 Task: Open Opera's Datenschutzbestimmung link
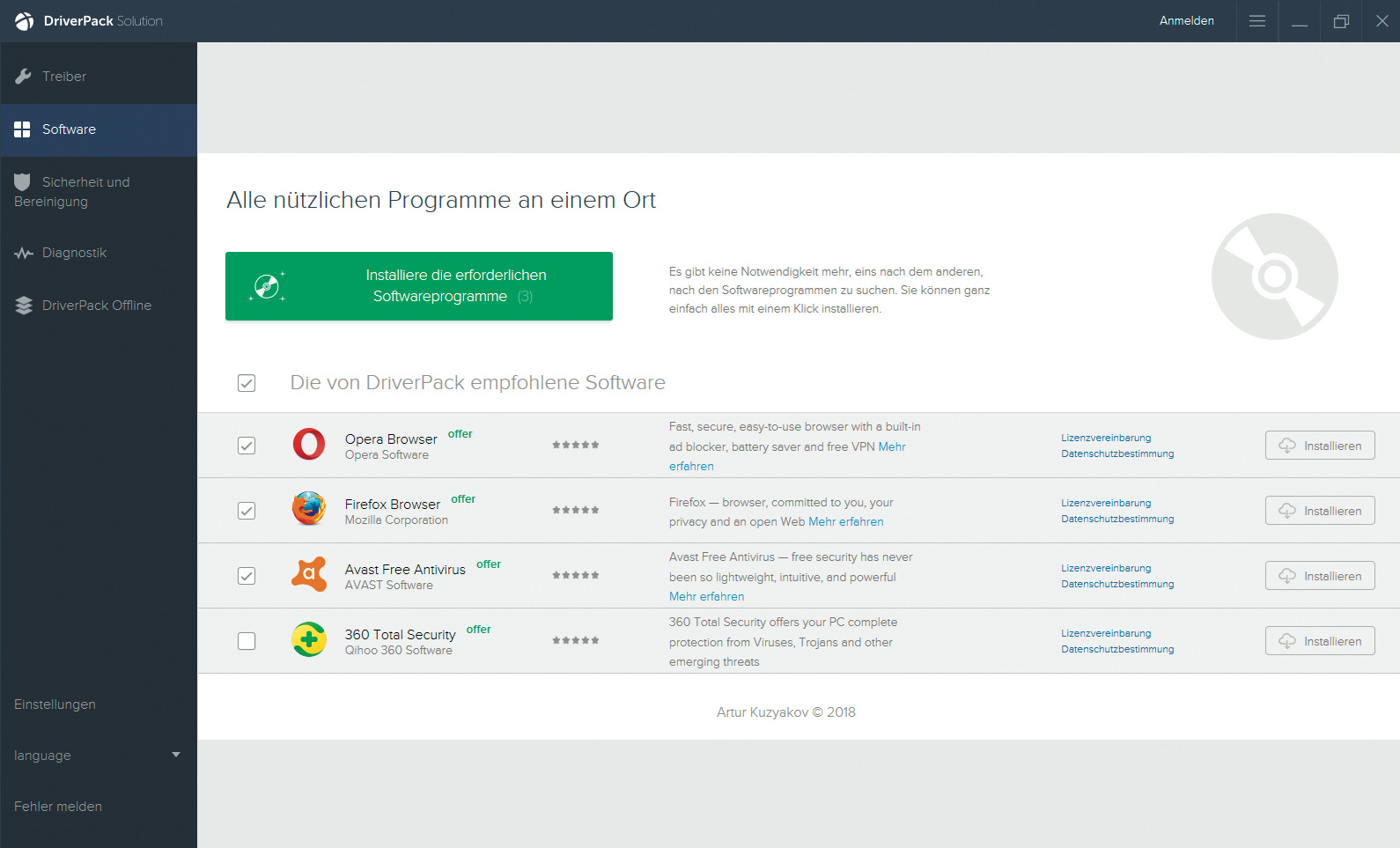(1117, 453)
